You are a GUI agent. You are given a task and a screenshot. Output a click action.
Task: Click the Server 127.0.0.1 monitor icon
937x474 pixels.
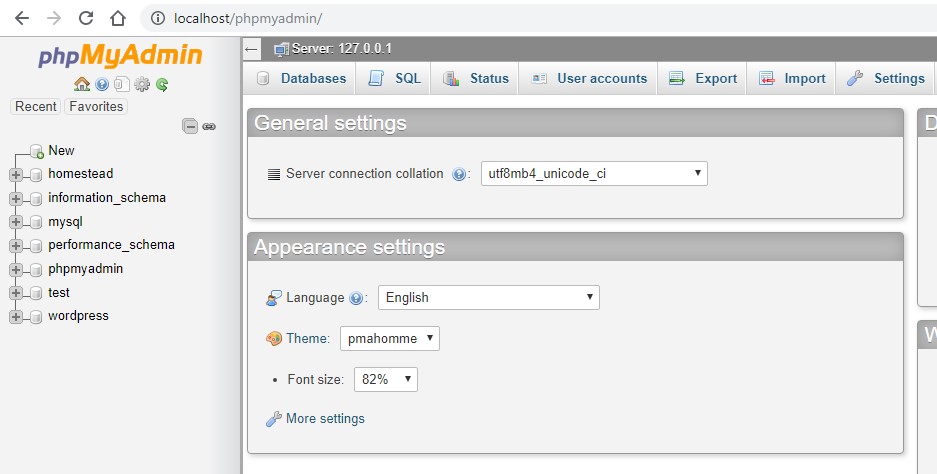click(x=281, y=50)
